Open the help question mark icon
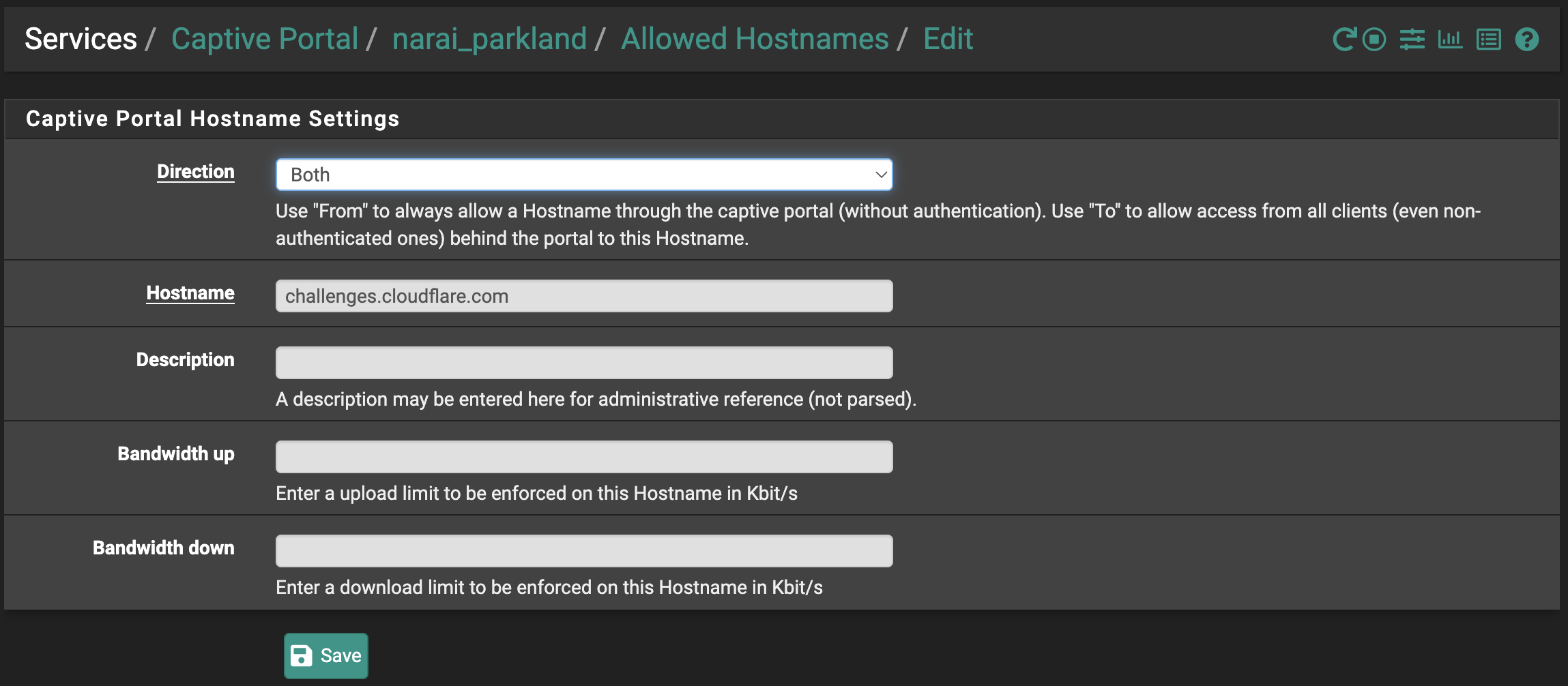Screen dimensions: 1568x686 tap(1526, 39)
